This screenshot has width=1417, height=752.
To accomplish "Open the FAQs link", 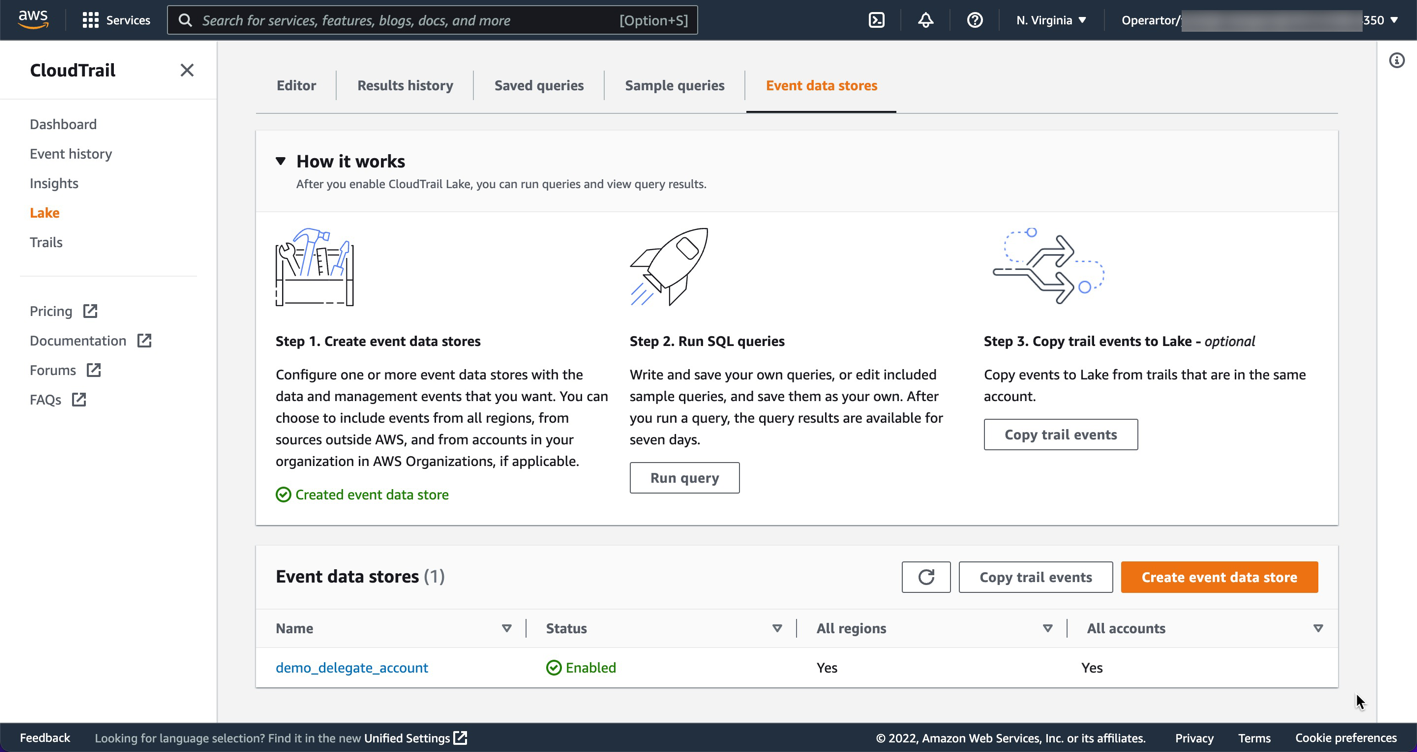I will 45,400.
